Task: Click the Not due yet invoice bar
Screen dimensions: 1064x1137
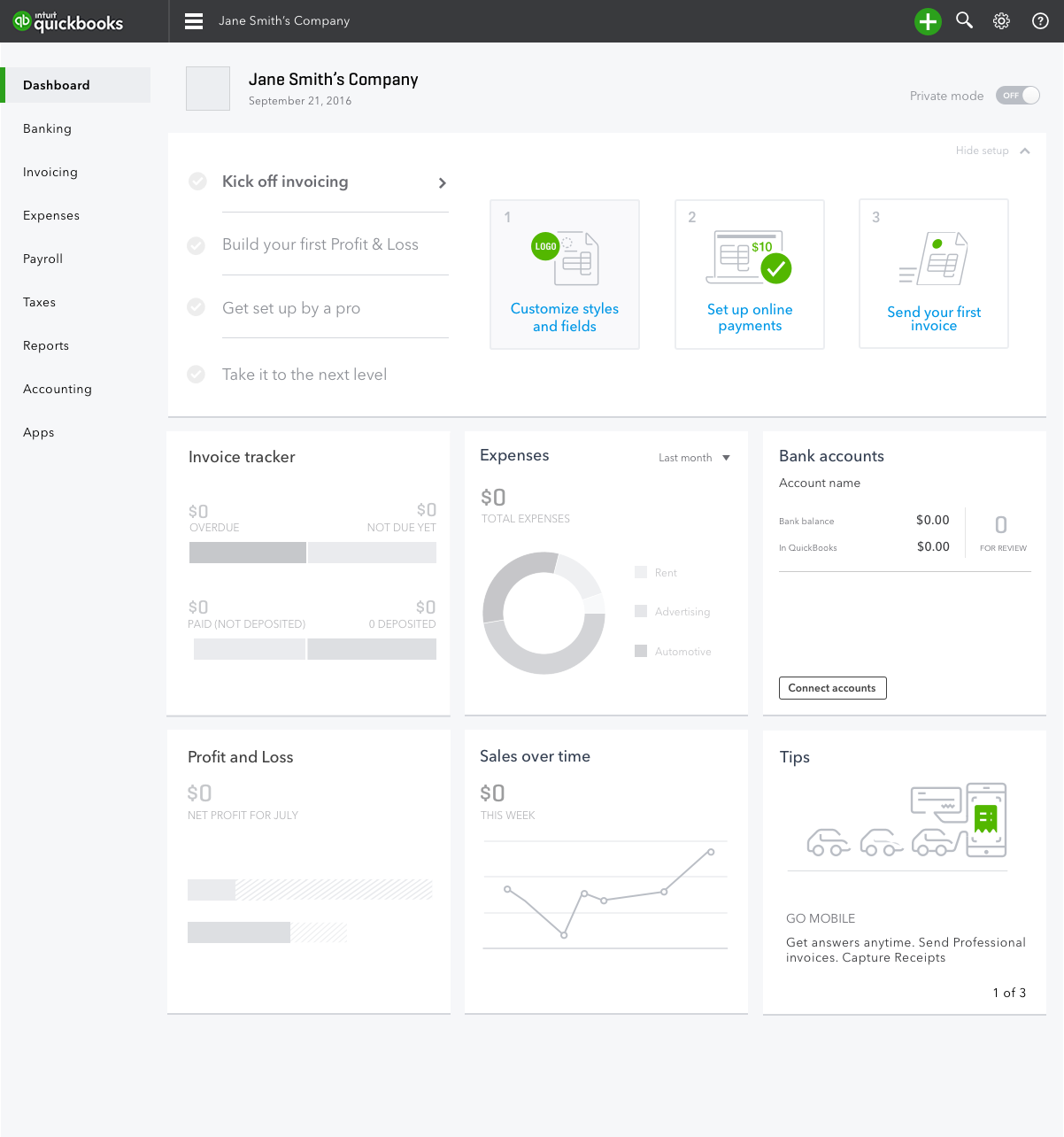Action: click(x=372, y=553)
